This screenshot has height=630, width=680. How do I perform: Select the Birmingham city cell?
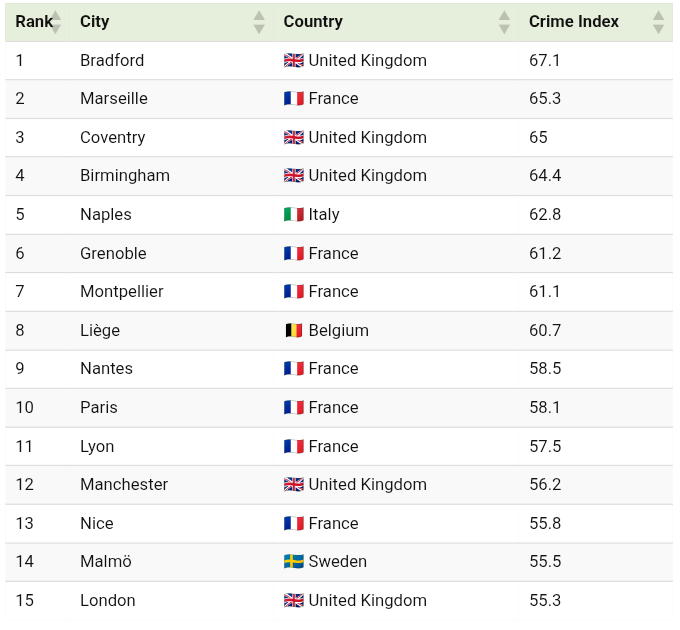point(125,176)
